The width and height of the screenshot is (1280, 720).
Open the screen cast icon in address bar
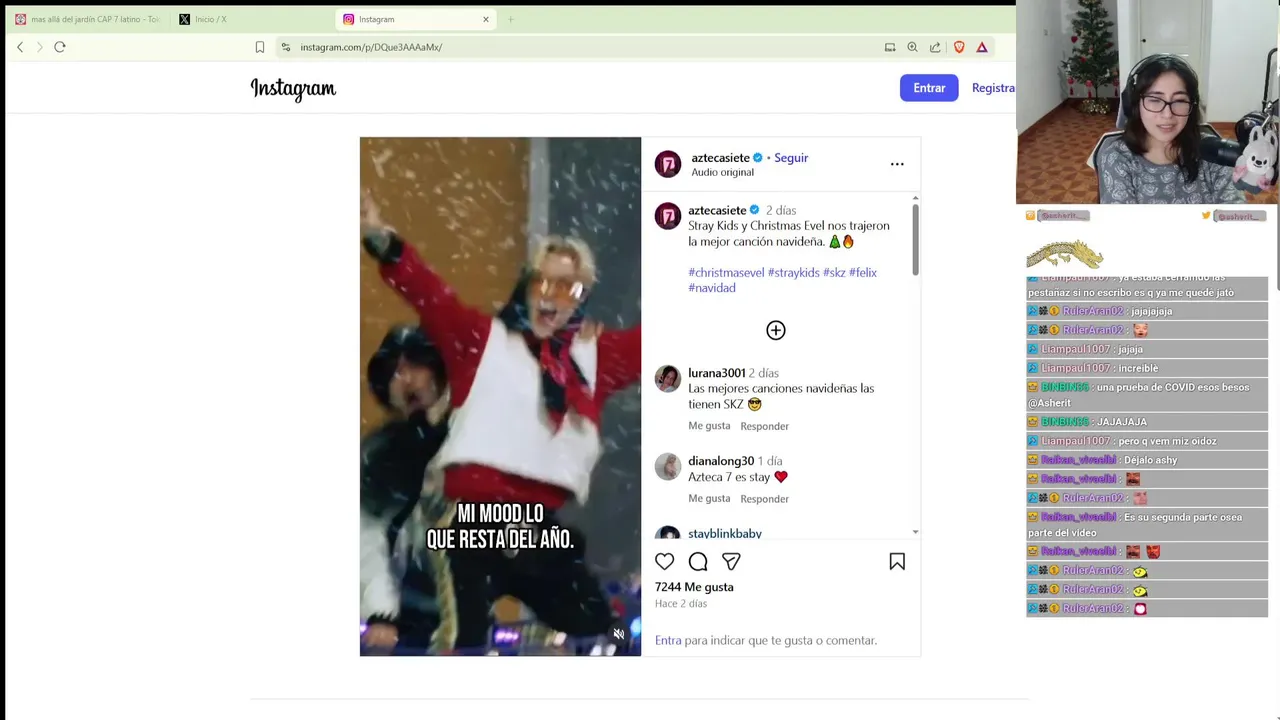point(890,47)
